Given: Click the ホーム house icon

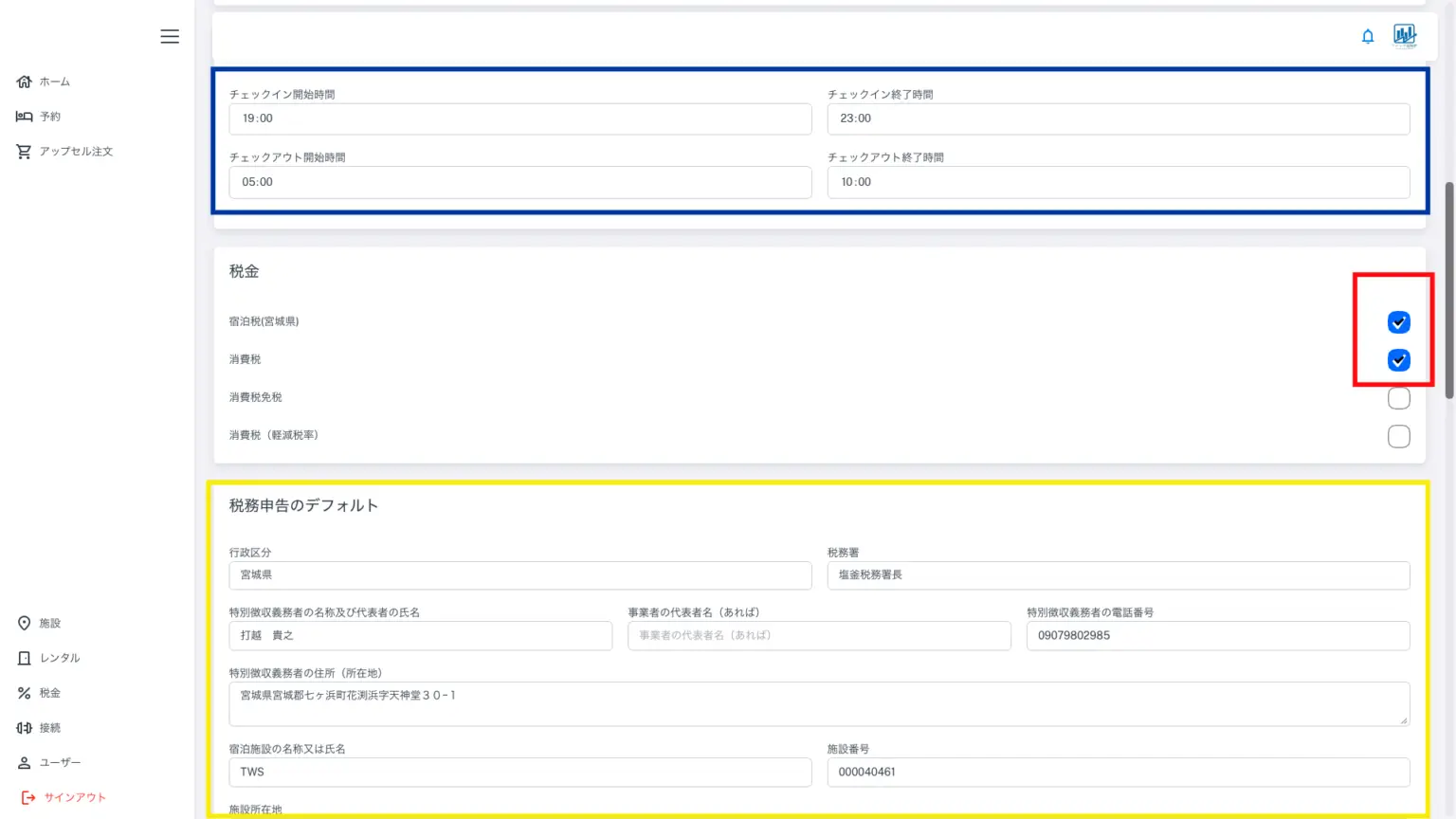Looking at the screenshot, I should (x=25, y=82).
